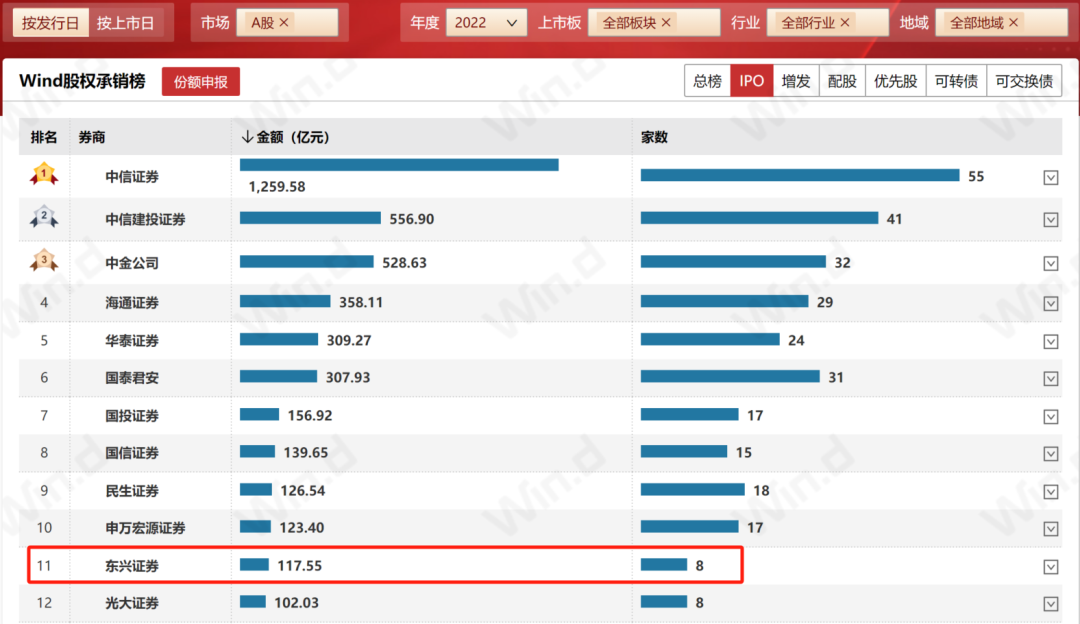Open the 地域 filter field
The width and height of the screenshot is (1080, 624).
1001,23
